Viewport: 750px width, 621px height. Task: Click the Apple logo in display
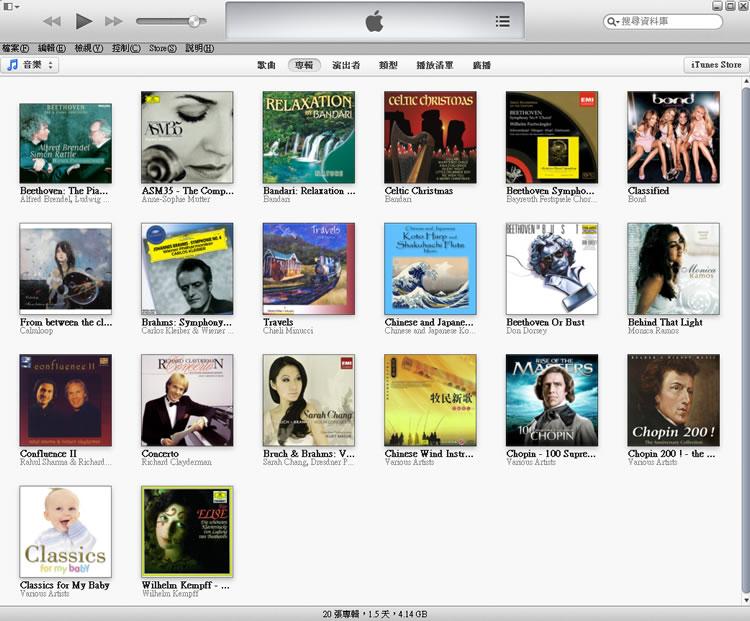[374, 22]
